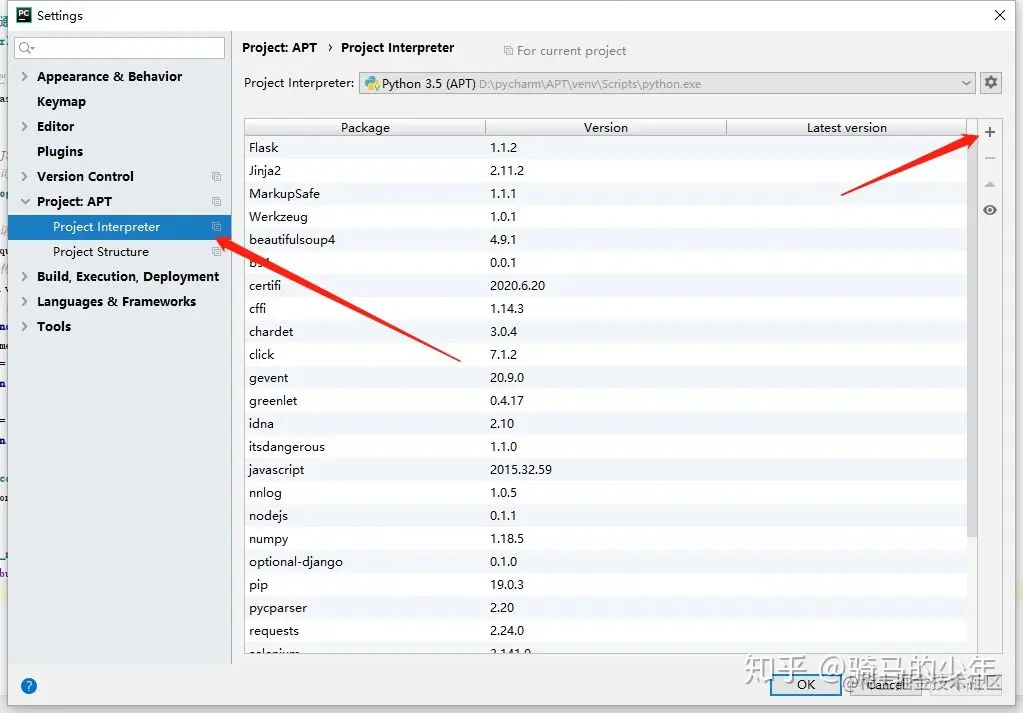
Task: Select the MarkupSafe package row
Action: coord(606,194)
